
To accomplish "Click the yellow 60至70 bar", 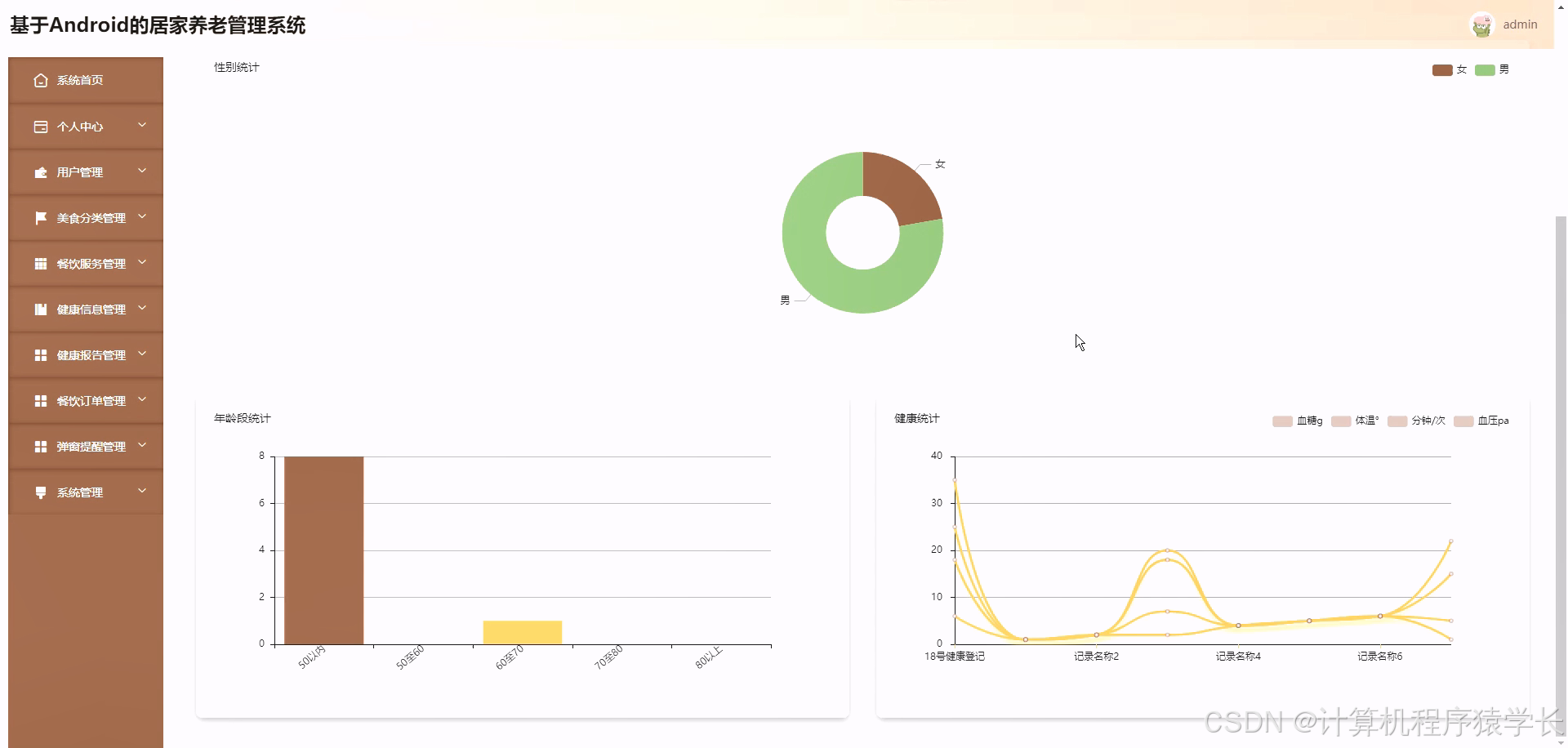I will point(523,633).
